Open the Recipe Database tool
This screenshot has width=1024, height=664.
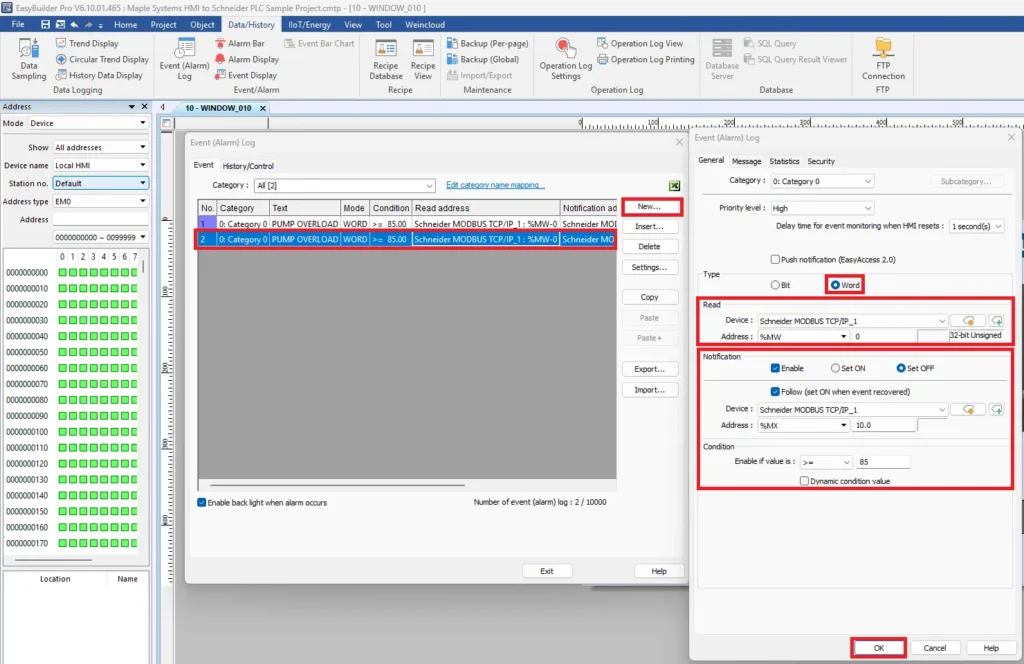(x=386, y=59)
